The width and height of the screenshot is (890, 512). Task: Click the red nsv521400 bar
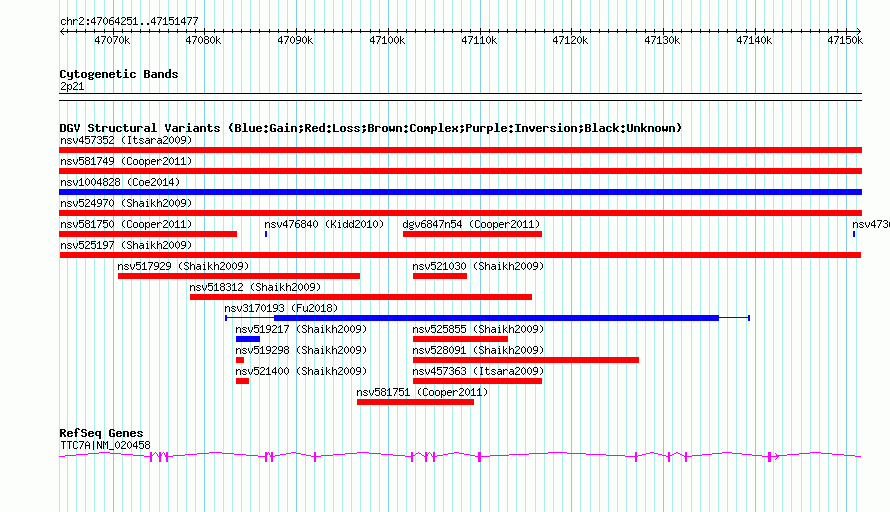[x=242, y=381]
